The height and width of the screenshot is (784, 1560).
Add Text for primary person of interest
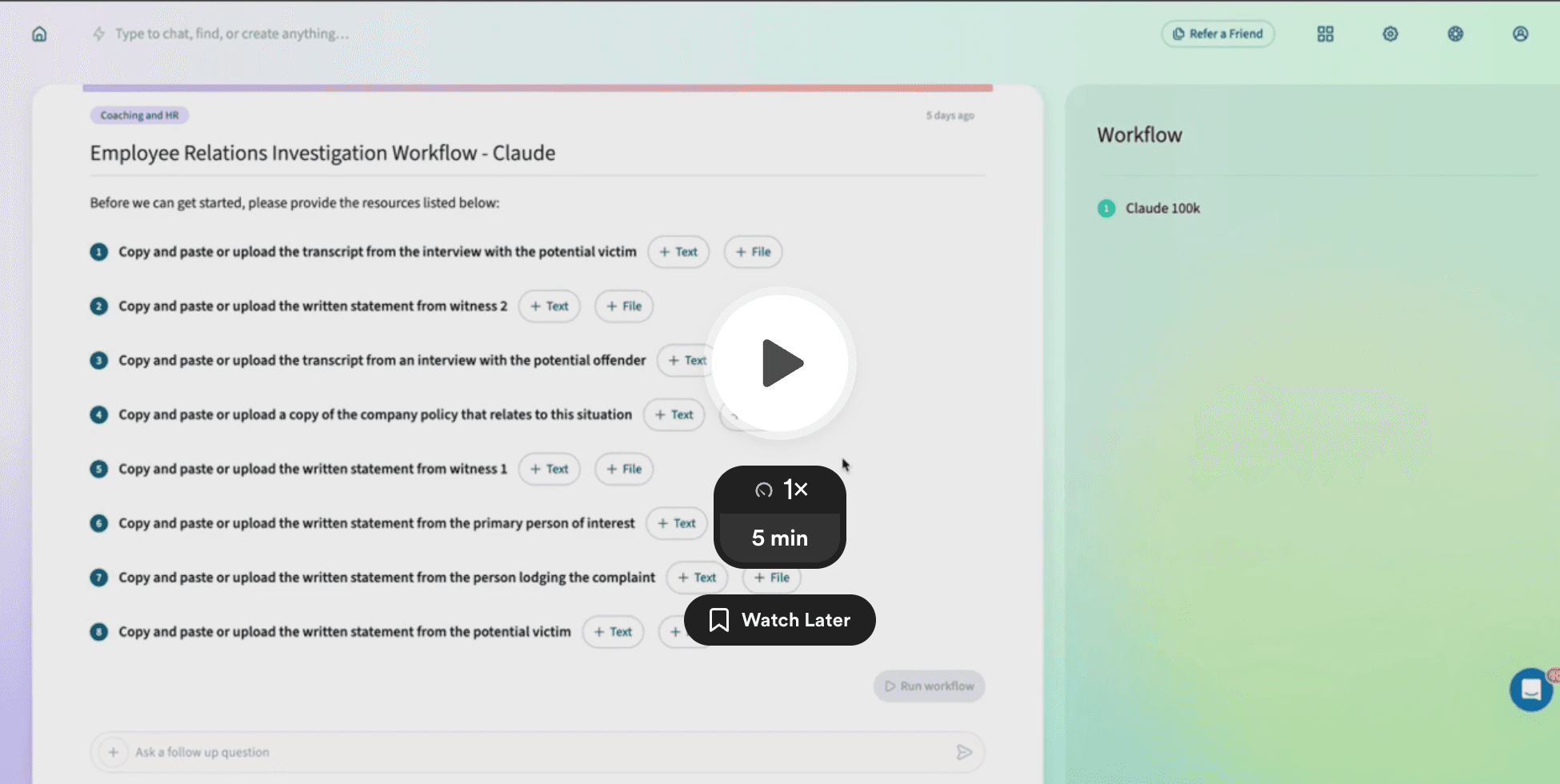point(676,523)
